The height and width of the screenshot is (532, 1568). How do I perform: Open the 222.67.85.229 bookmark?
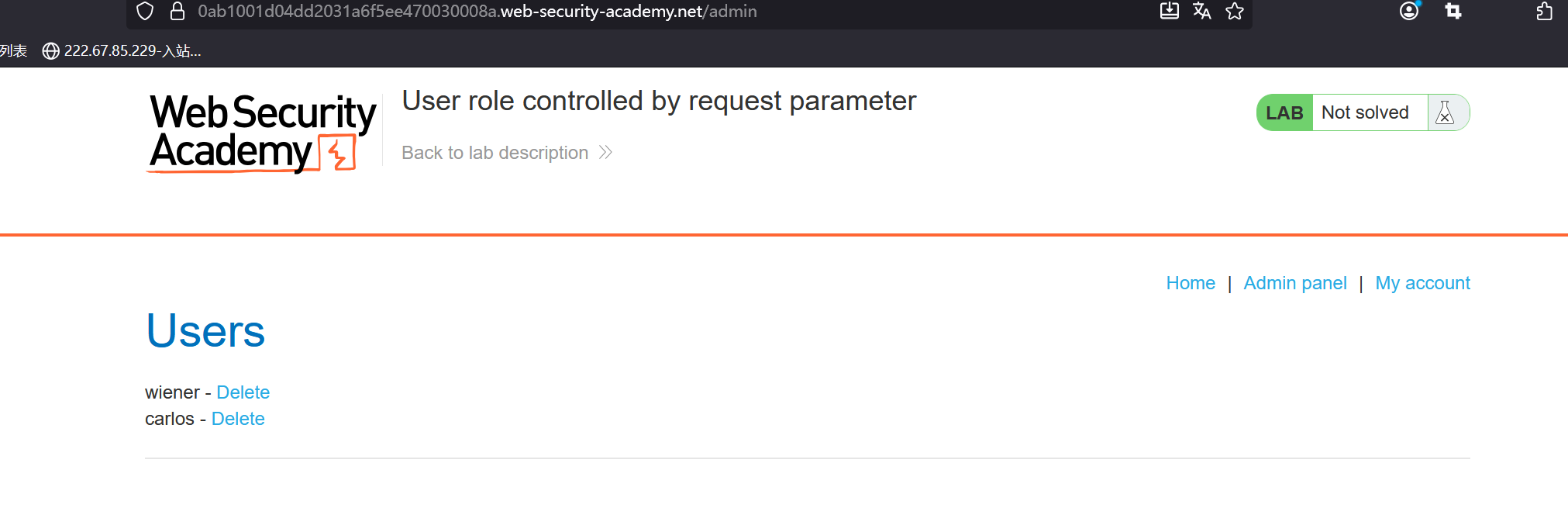coord(122,51)
